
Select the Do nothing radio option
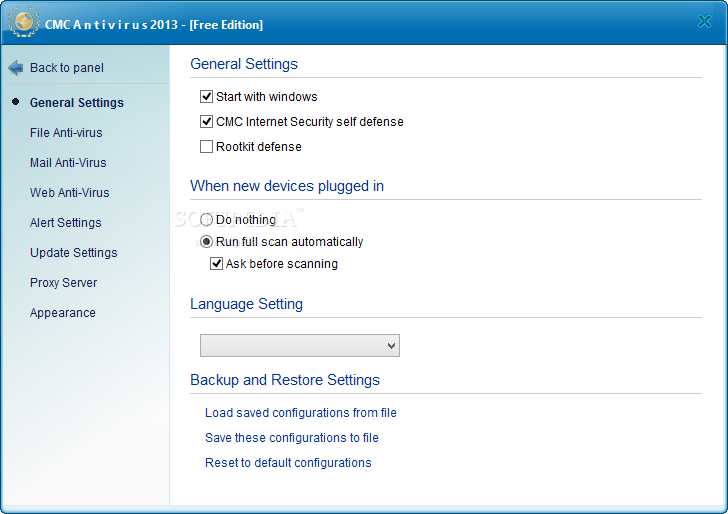(206, 220)
